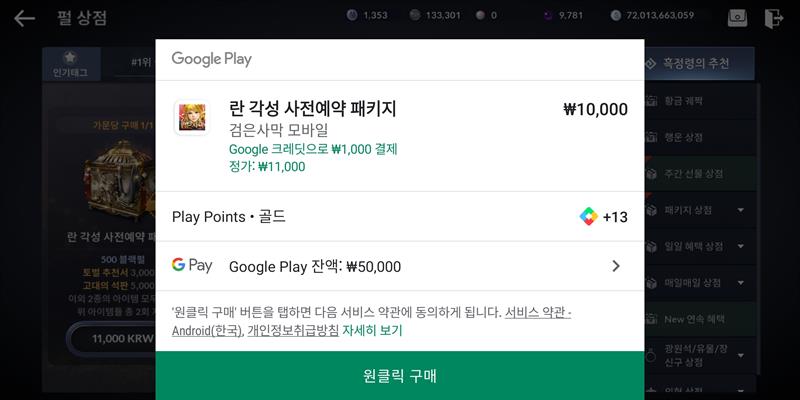This screenshot has height=400, width=800.
Task: Click the Play Points diamond icon
Action: click(588, 217)
